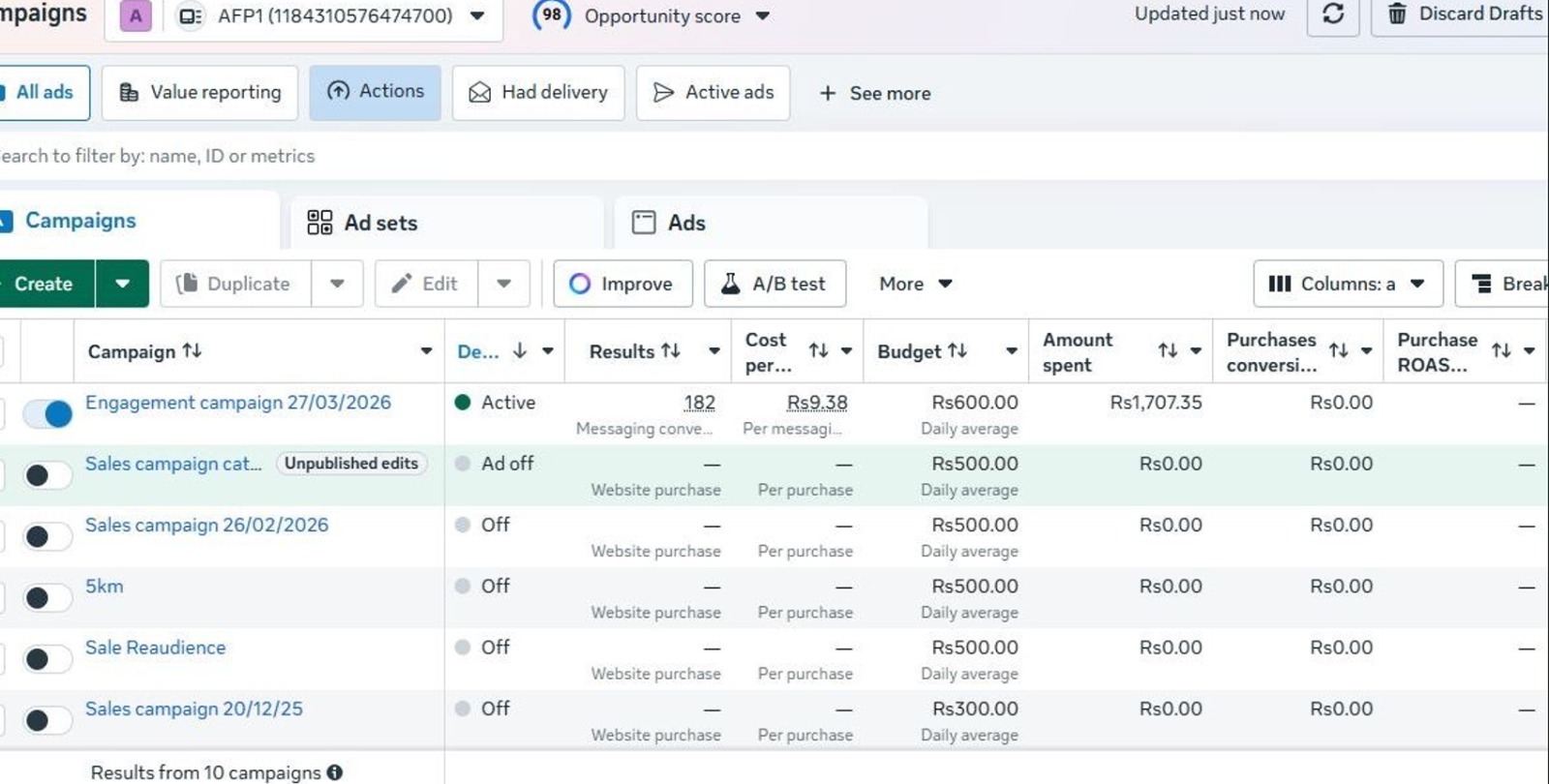Open the Duplicate options dropdown arrow
The image size is (1549, 784).
point(337,284)
